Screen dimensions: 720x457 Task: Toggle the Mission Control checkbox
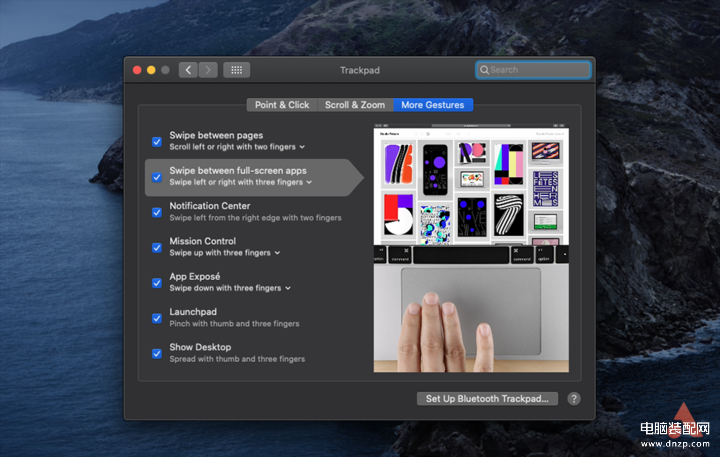click(x=157, y=248)
